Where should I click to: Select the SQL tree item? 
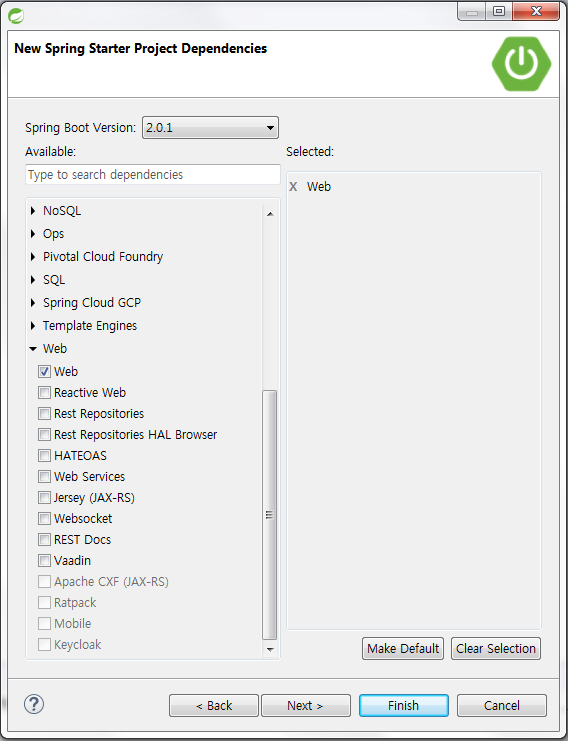click(54, 280)
